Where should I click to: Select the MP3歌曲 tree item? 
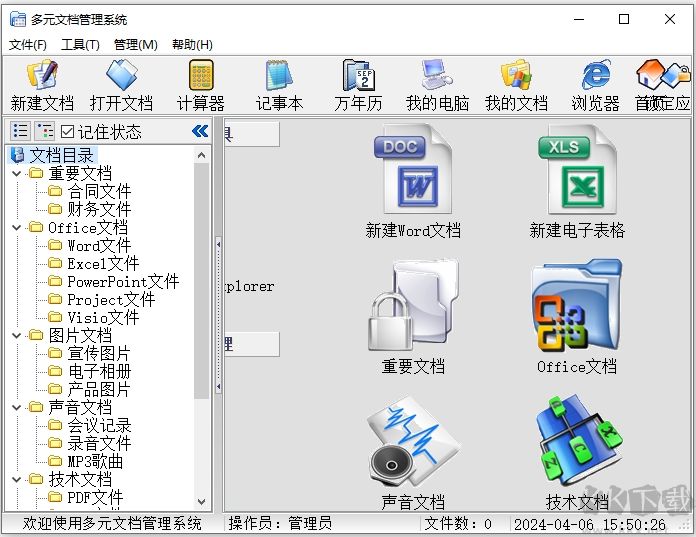click(95, 462)
